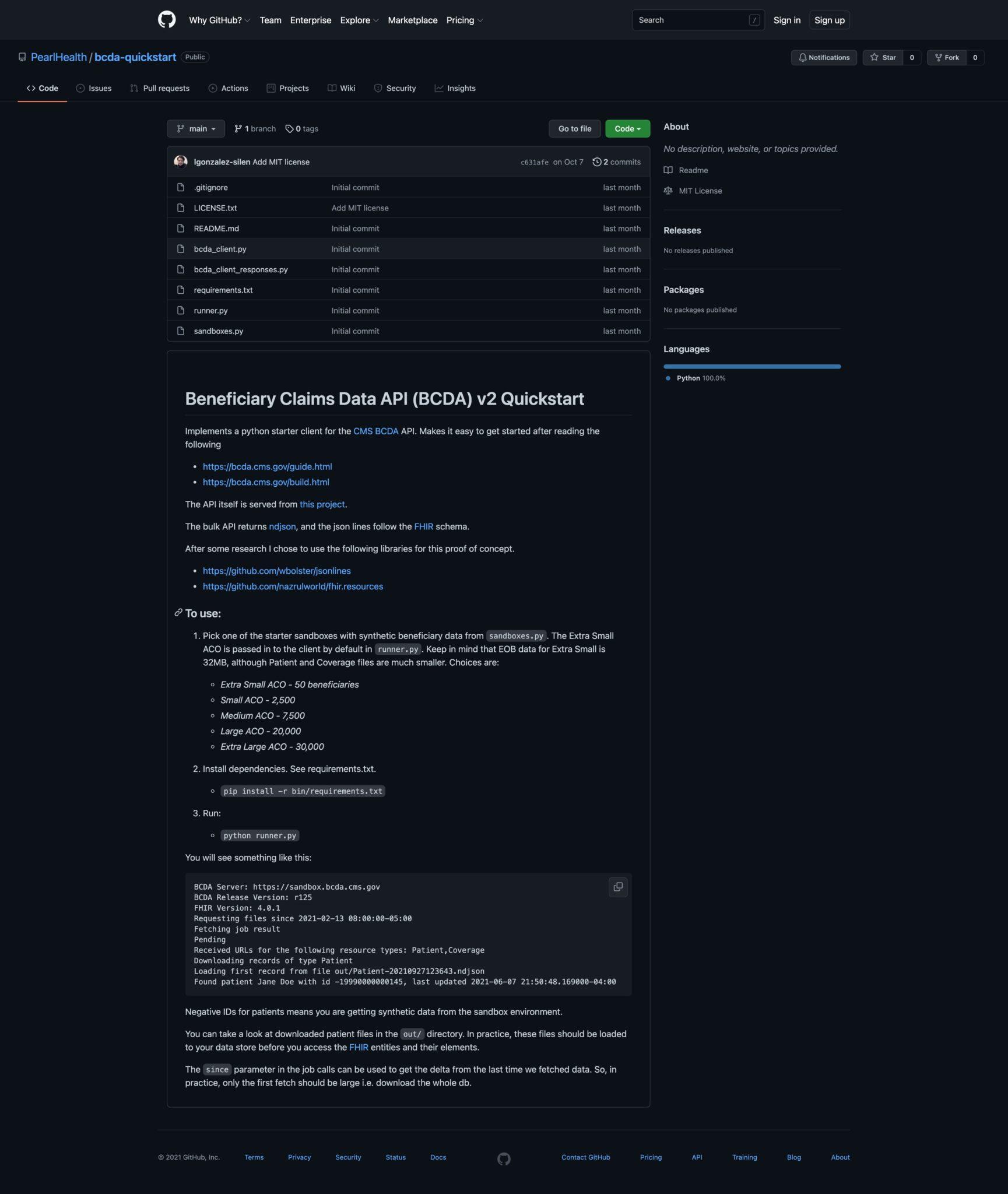Viewport: 1008px width, 1194px height.
Task: Open commit c631afe
Action: coord(535,162)
